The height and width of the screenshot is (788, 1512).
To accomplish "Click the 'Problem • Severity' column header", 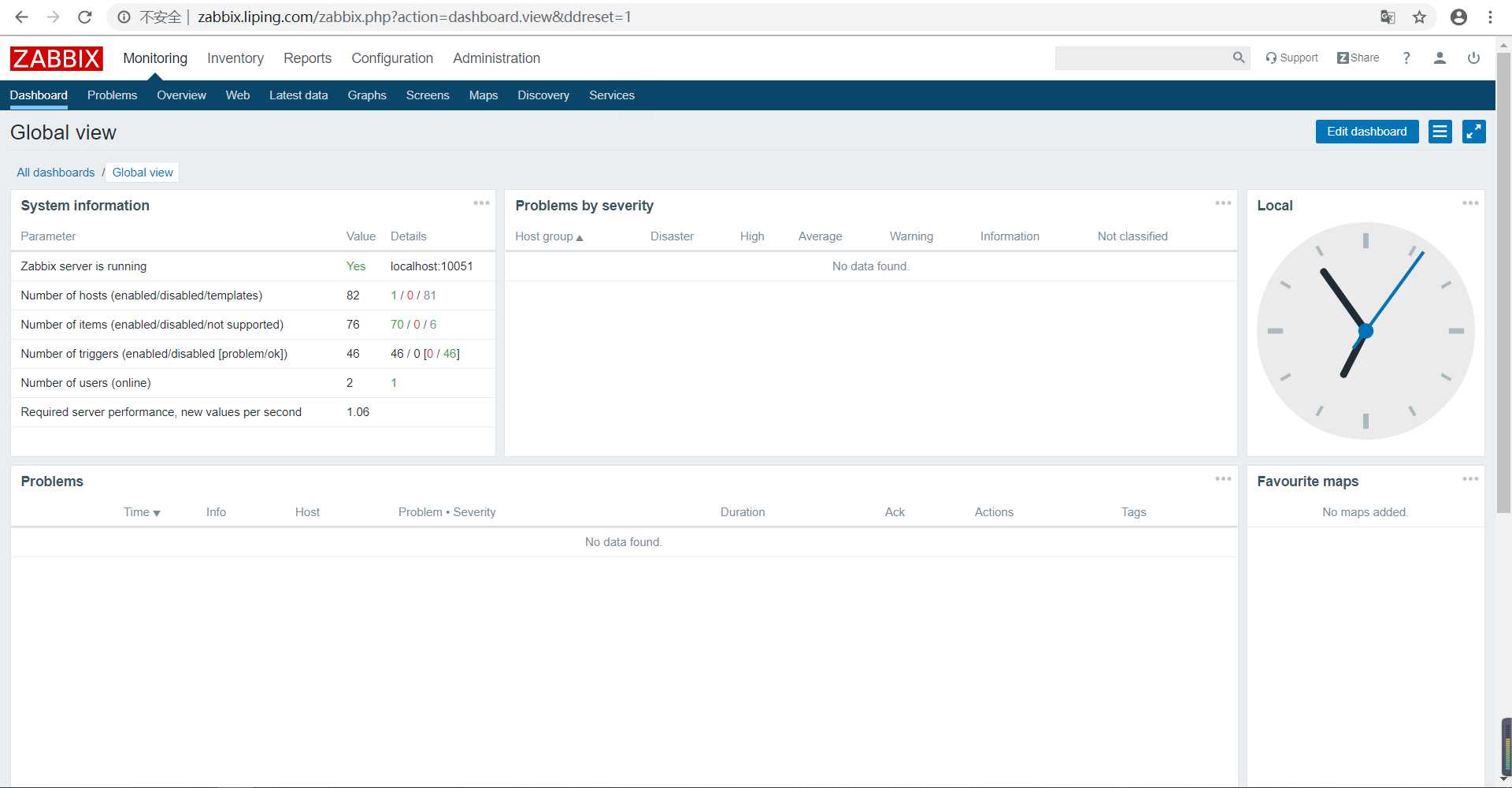I will point(447,512).
